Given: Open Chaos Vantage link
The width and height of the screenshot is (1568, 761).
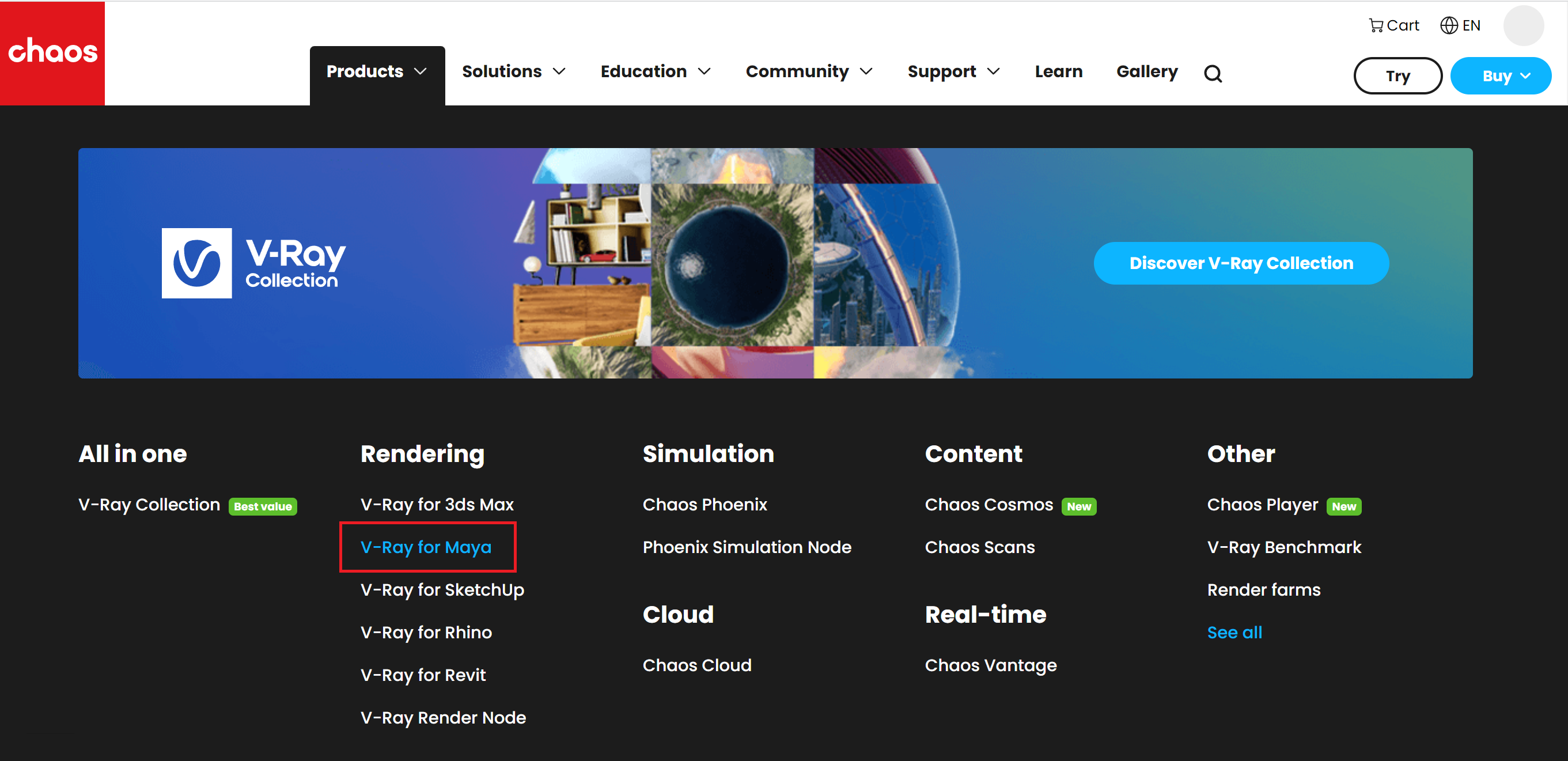Looking at the screenshot, I should [990, 665].
